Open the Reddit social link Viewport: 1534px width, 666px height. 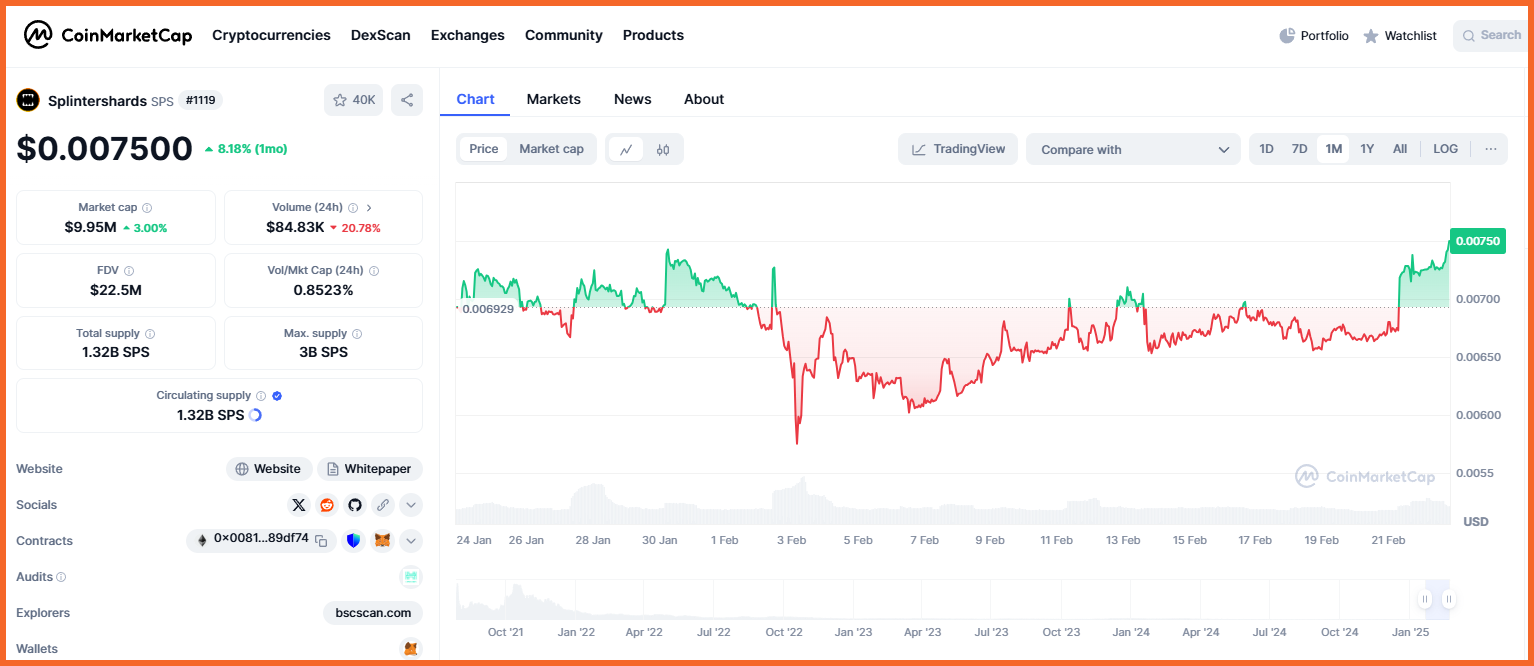tap(327, 505)
